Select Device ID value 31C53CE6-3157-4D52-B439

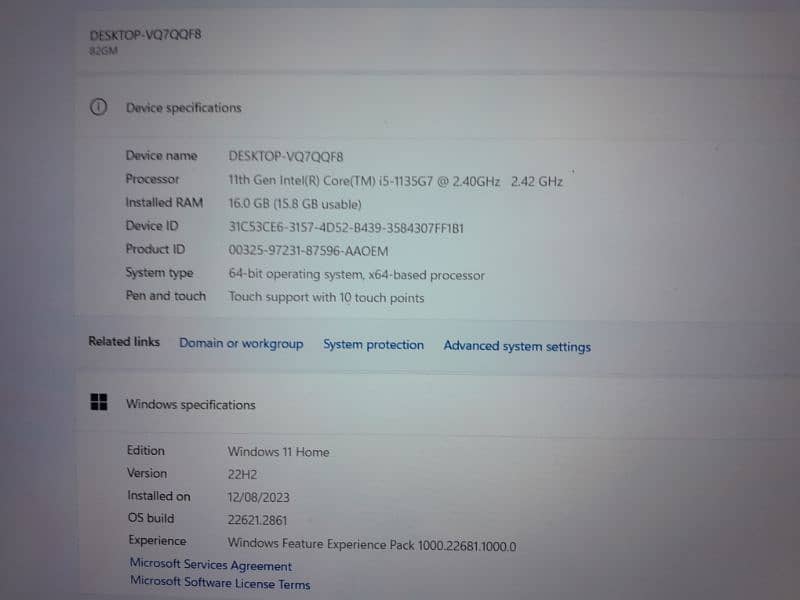[x=346, y=227]
